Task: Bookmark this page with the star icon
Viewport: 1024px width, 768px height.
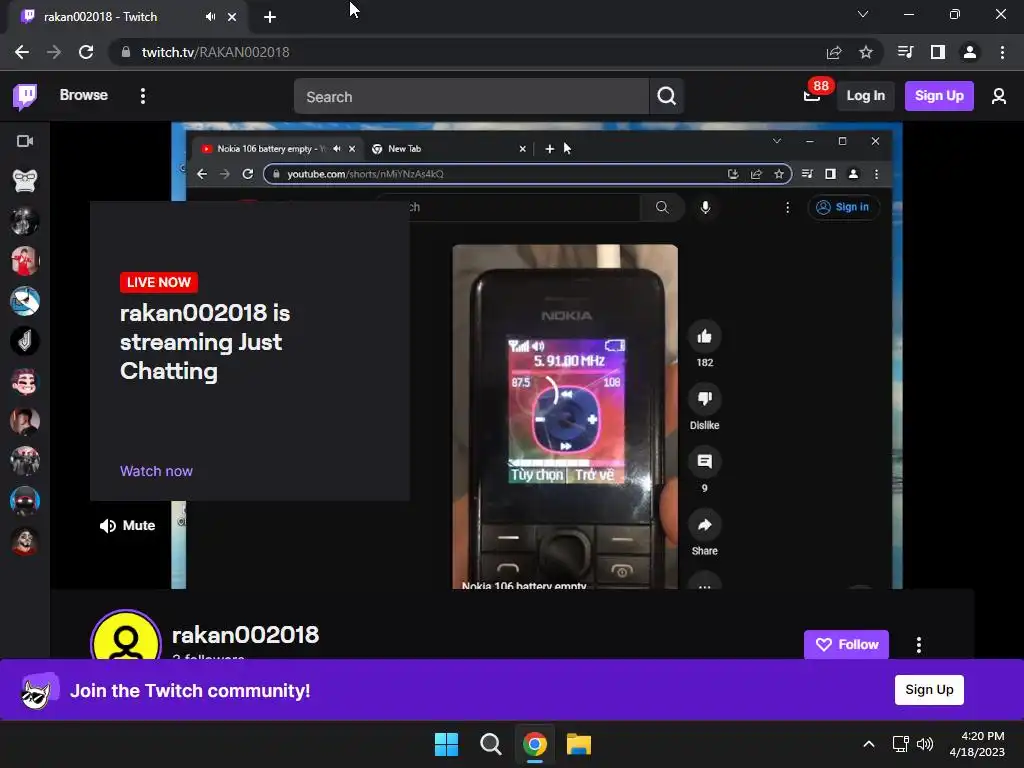Action: pos(866,52)
